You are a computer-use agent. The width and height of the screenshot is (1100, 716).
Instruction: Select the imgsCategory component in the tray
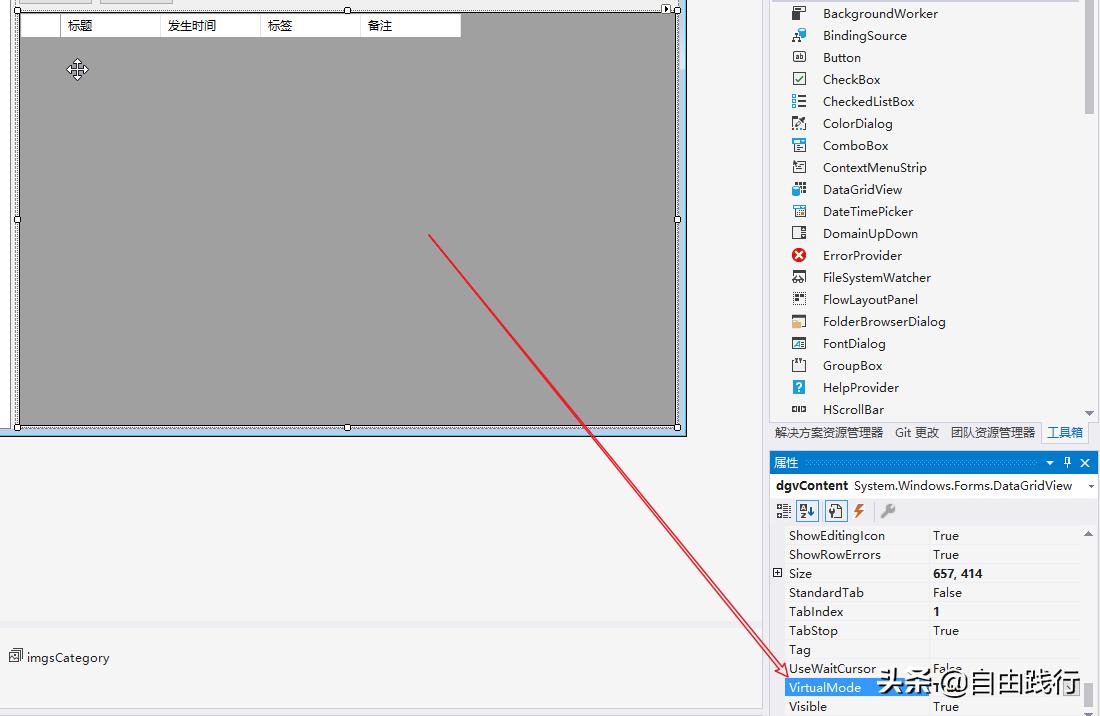[x=60, y=657]
